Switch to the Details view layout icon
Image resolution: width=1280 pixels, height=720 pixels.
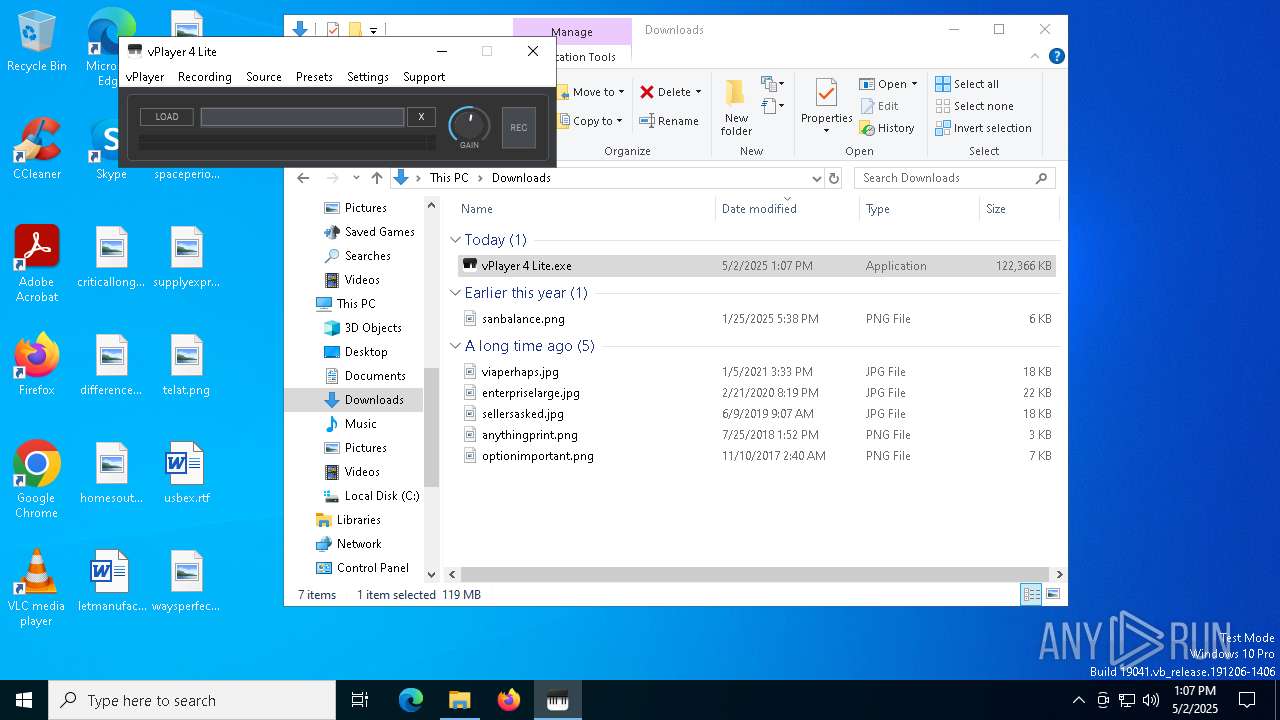[x=1031, y=595]
